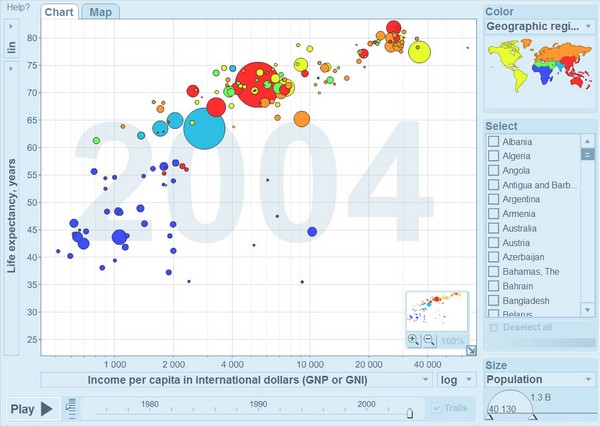
Task: Click the 1980 mark on the timeline
Action: (x=150, y=404)
